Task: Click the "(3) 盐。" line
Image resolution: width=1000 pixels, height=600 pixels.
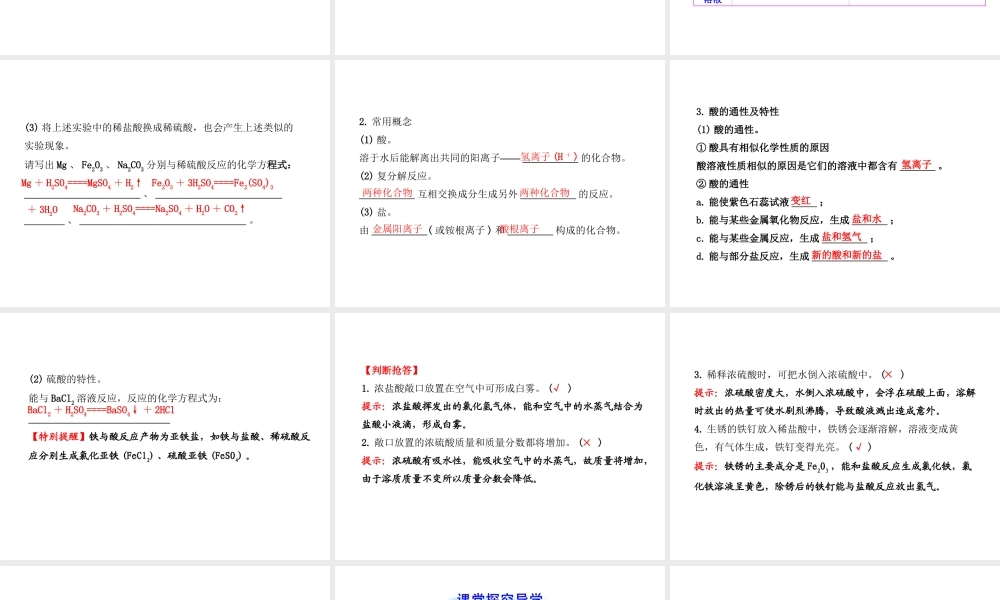Action: pyautogui.click(x=376, y=212)
